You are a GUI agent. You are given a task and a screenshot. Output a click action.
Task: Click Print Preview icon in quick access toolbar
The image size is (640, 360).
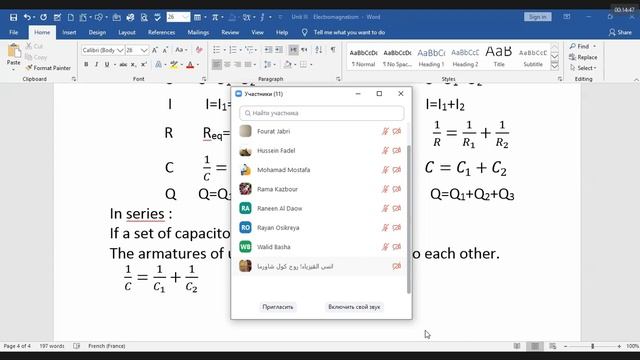[144, 17]
